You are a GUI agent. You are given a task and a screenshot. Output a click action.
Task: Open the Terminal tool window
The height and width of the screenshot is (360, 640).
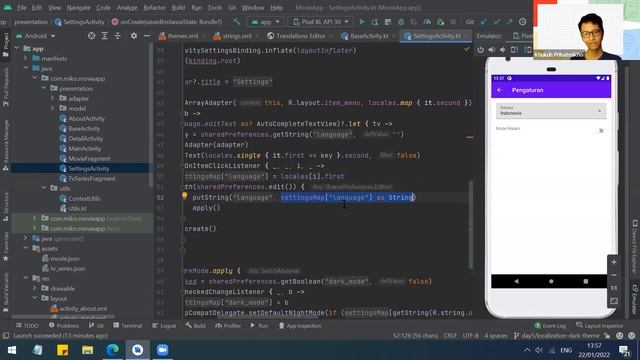pyautogui.click(x=128, y=326)
